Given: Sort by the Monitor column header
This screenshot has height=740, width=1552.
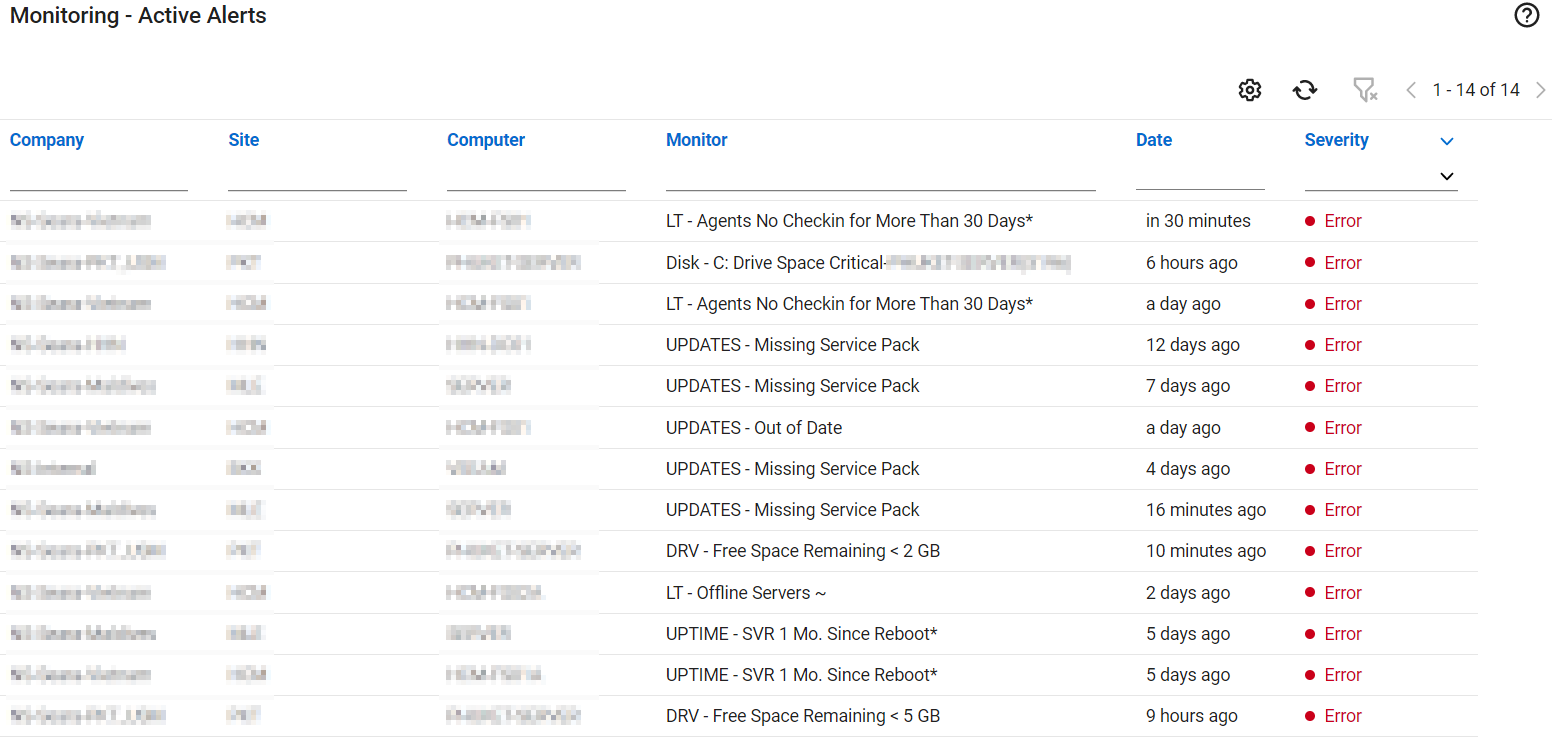Looking at the screenshot, I should click(696, 140).
